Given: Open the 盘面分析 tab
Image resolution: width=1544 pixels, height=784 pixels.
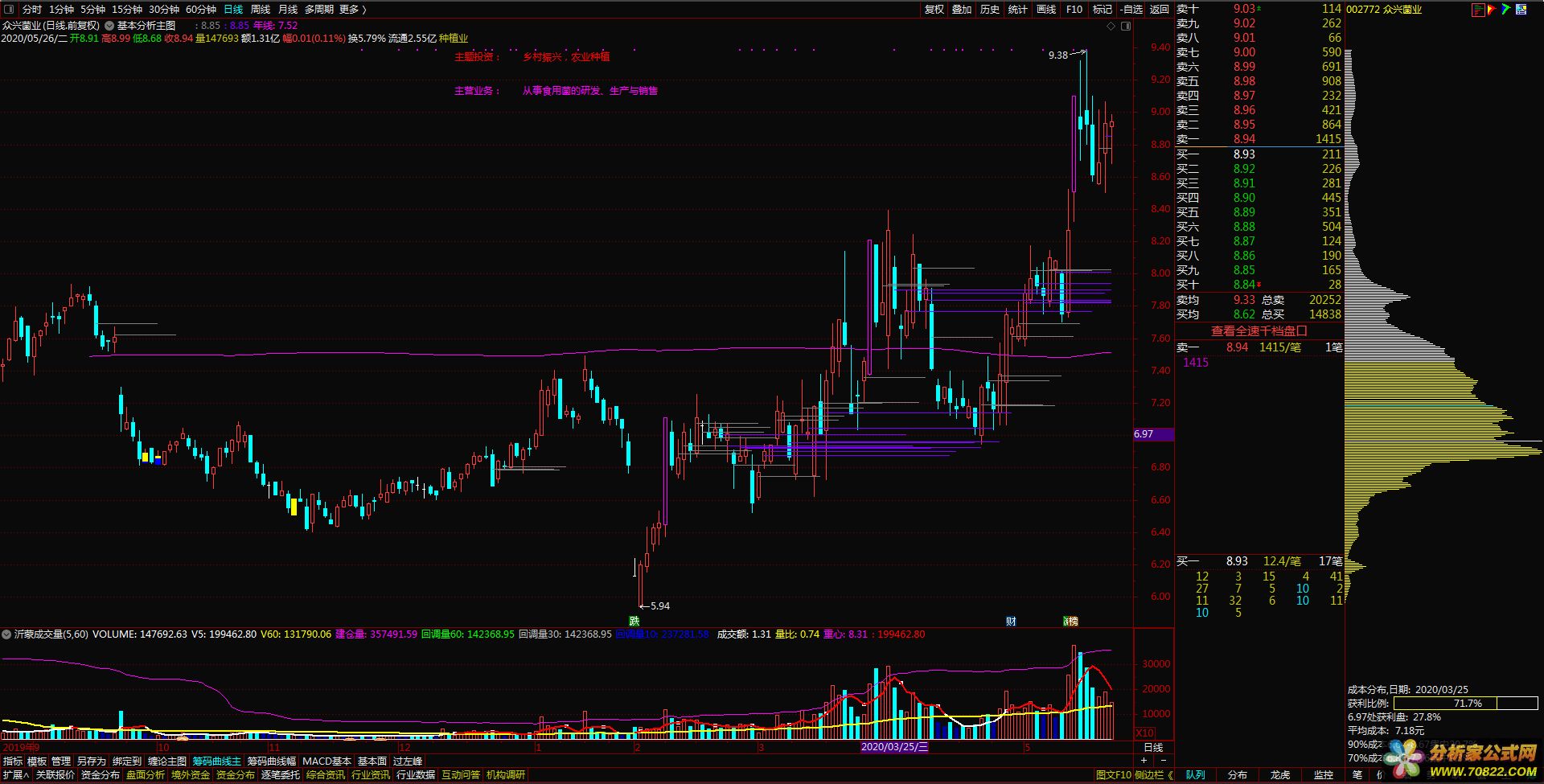Looking at the screenshot, I should [x=146, y=775].
